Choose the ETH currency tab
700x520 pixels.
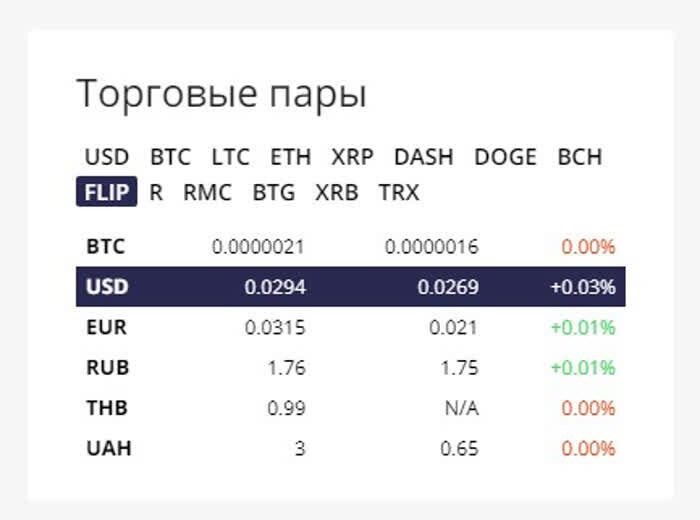tap(290, 157)
